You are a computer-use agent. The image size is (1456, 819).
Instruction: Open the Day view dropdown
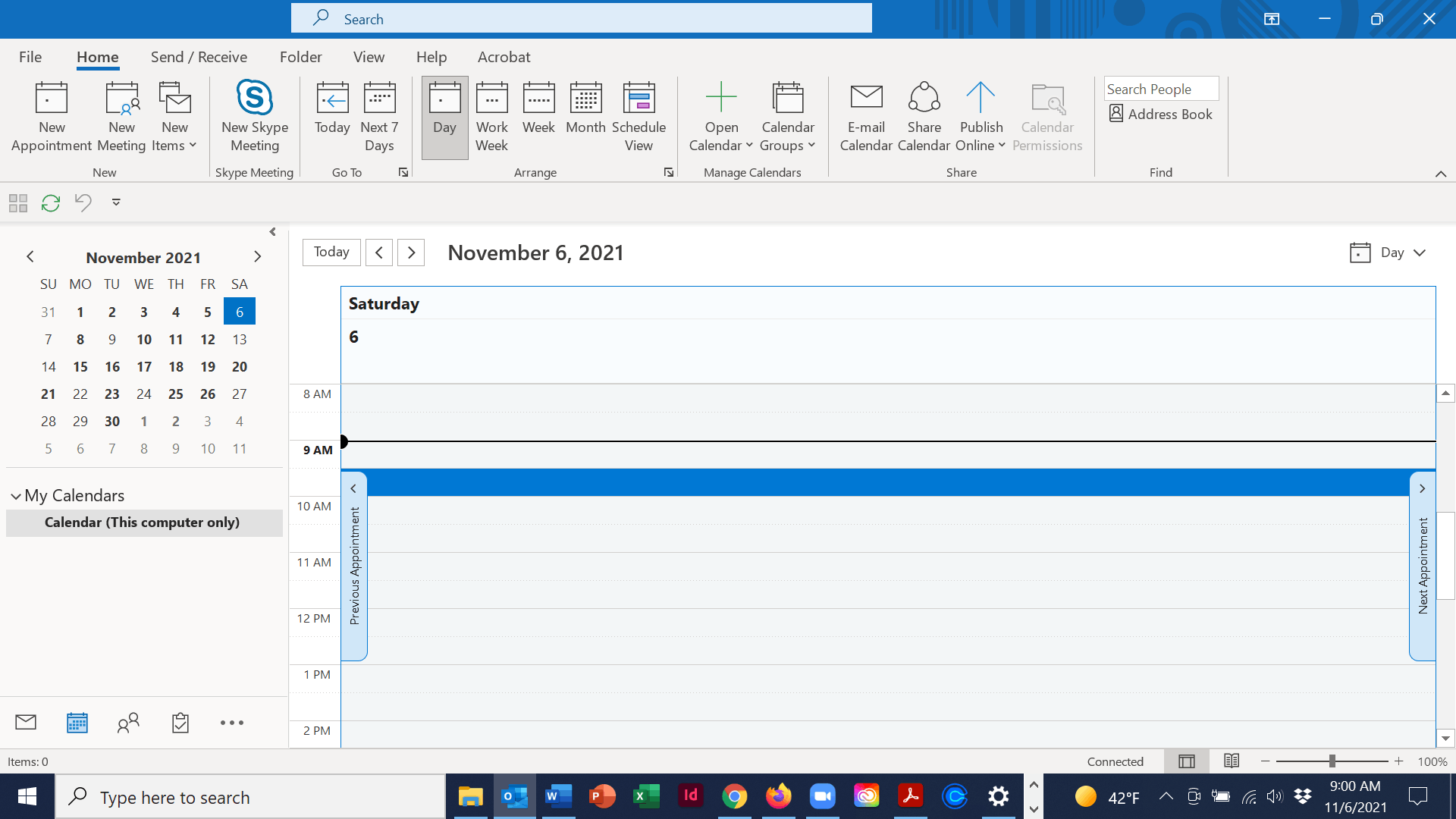[1388, 253]
